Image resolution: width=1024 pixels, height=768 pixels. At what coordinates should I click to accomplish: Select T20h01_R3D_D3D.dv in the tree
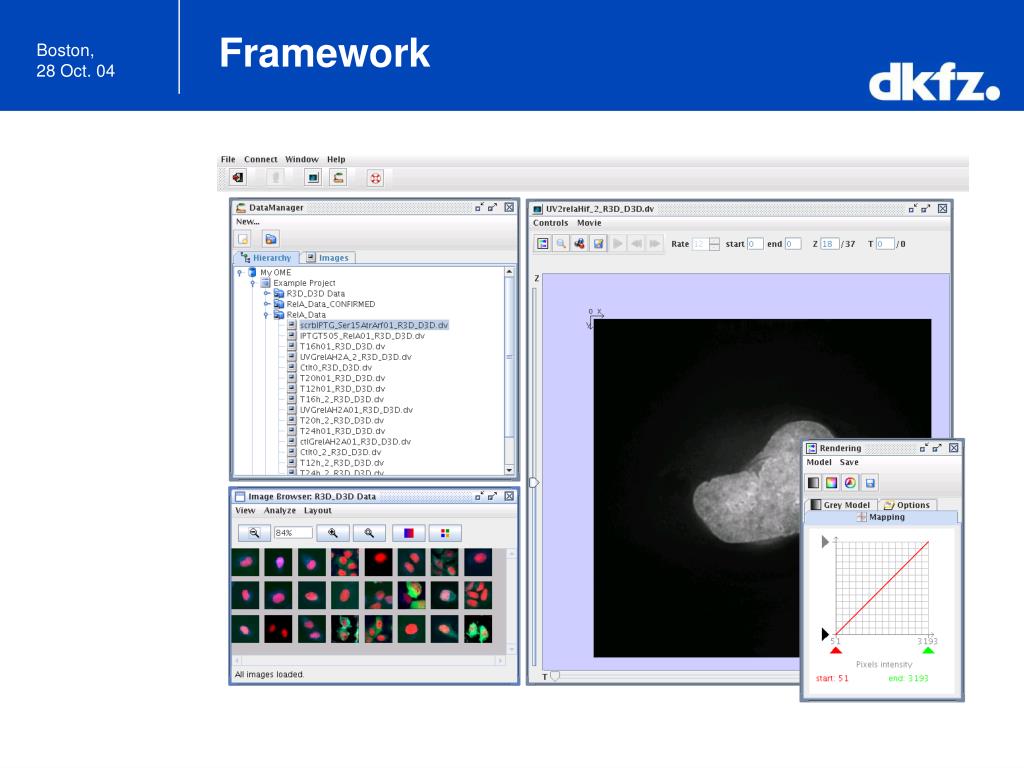click(x=342, y=378)
